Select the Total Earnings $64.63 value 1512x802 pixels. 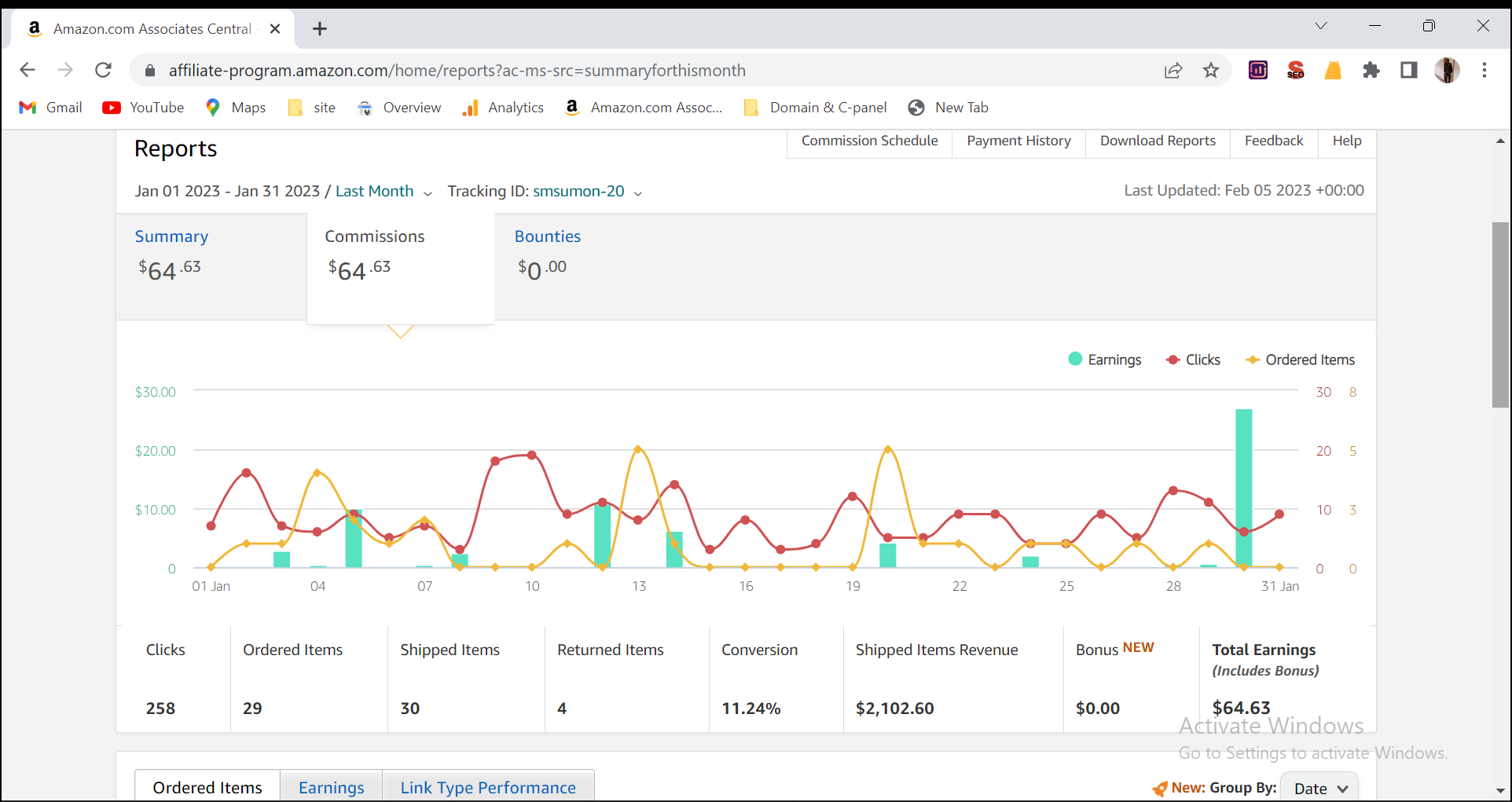[1241, 708]
